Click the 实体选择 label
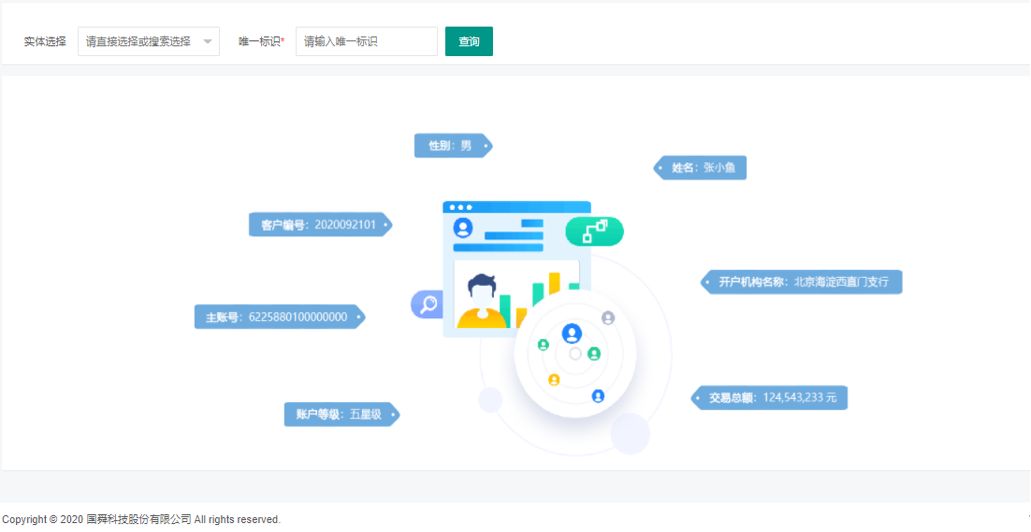The height and width of the screenshot is (532, 1031). 45,41
